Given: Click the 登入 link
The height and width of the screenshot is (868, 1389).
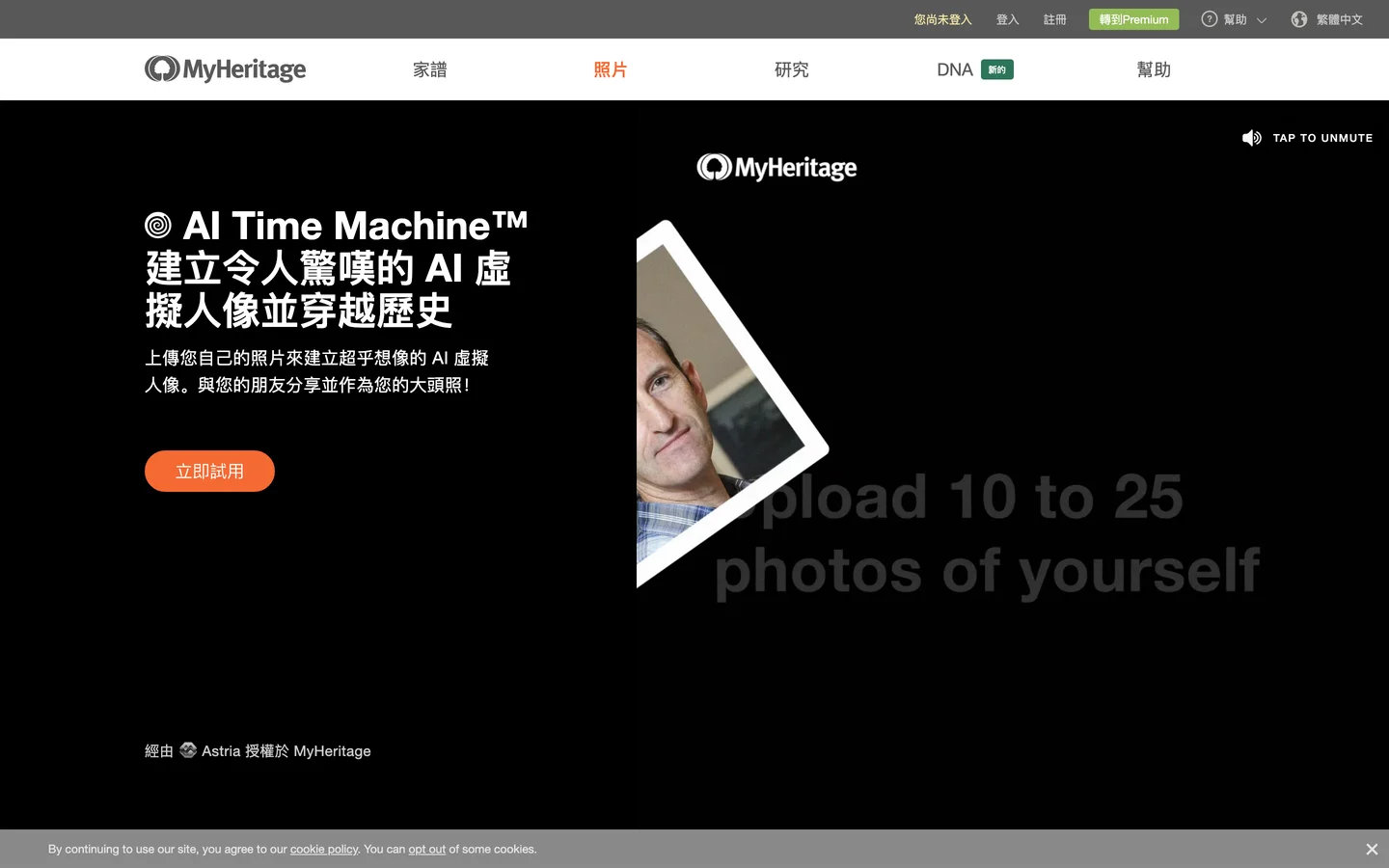Looking at the screenshot, I should tap(1008, 19).
